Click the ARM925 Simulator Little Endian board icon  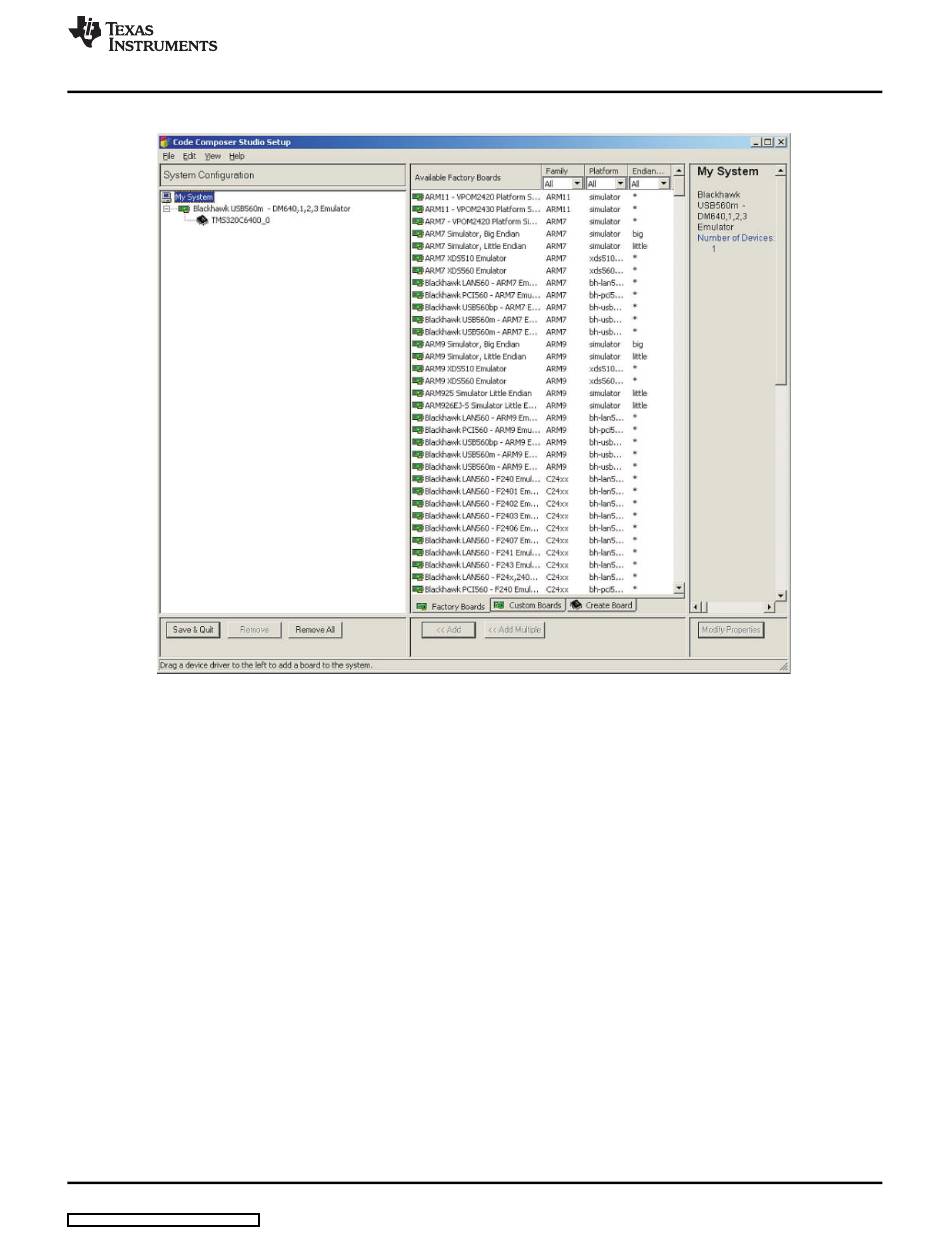click(x=418, y=393)
